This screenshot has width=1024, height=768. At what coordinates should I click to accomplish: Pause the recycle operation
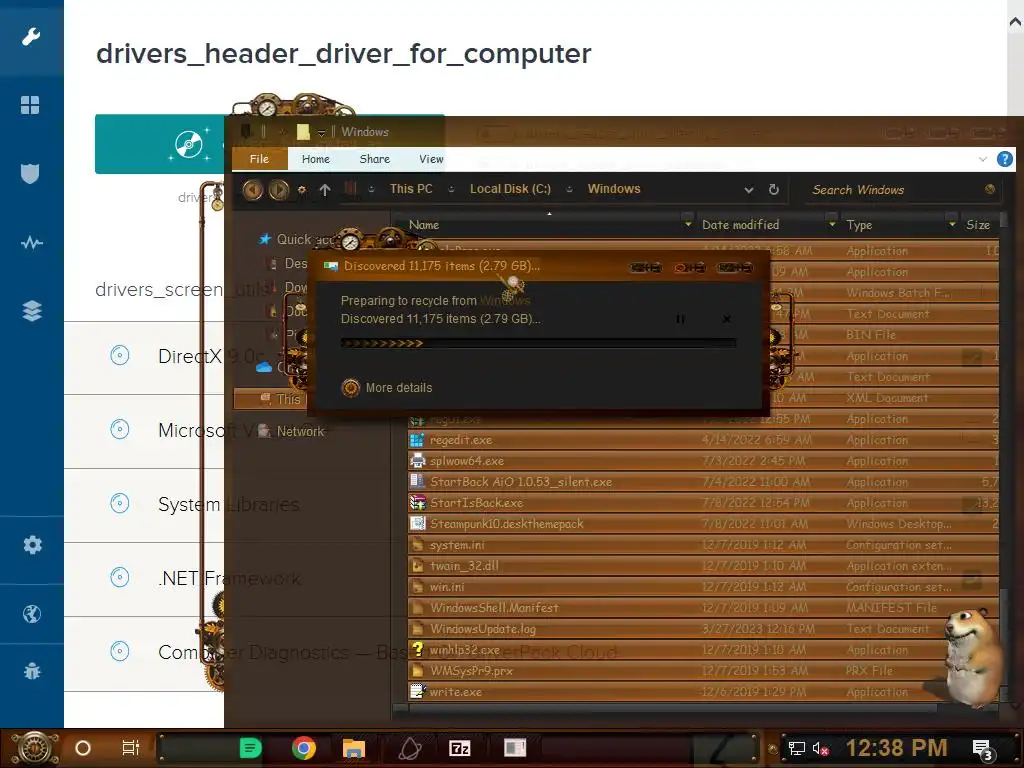tap(680, 319)
